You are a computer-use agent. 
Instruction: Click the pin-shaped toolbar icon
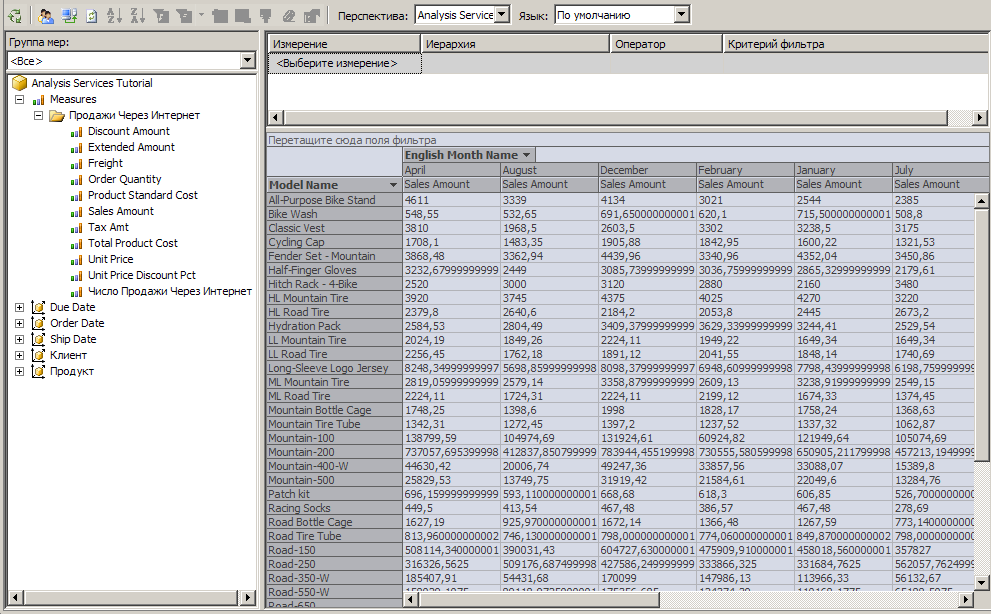click(265, 16)
